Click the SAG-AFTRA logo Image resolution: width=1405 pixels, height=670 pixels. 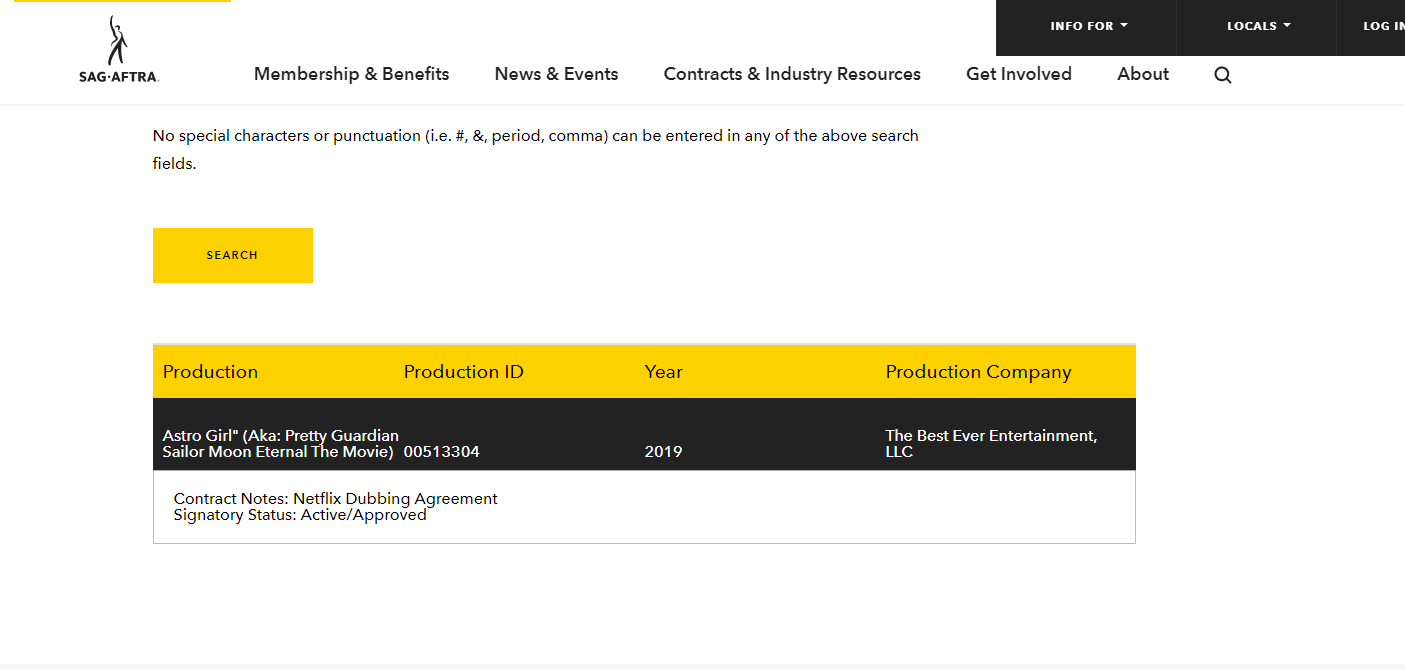tap(119, 49)
